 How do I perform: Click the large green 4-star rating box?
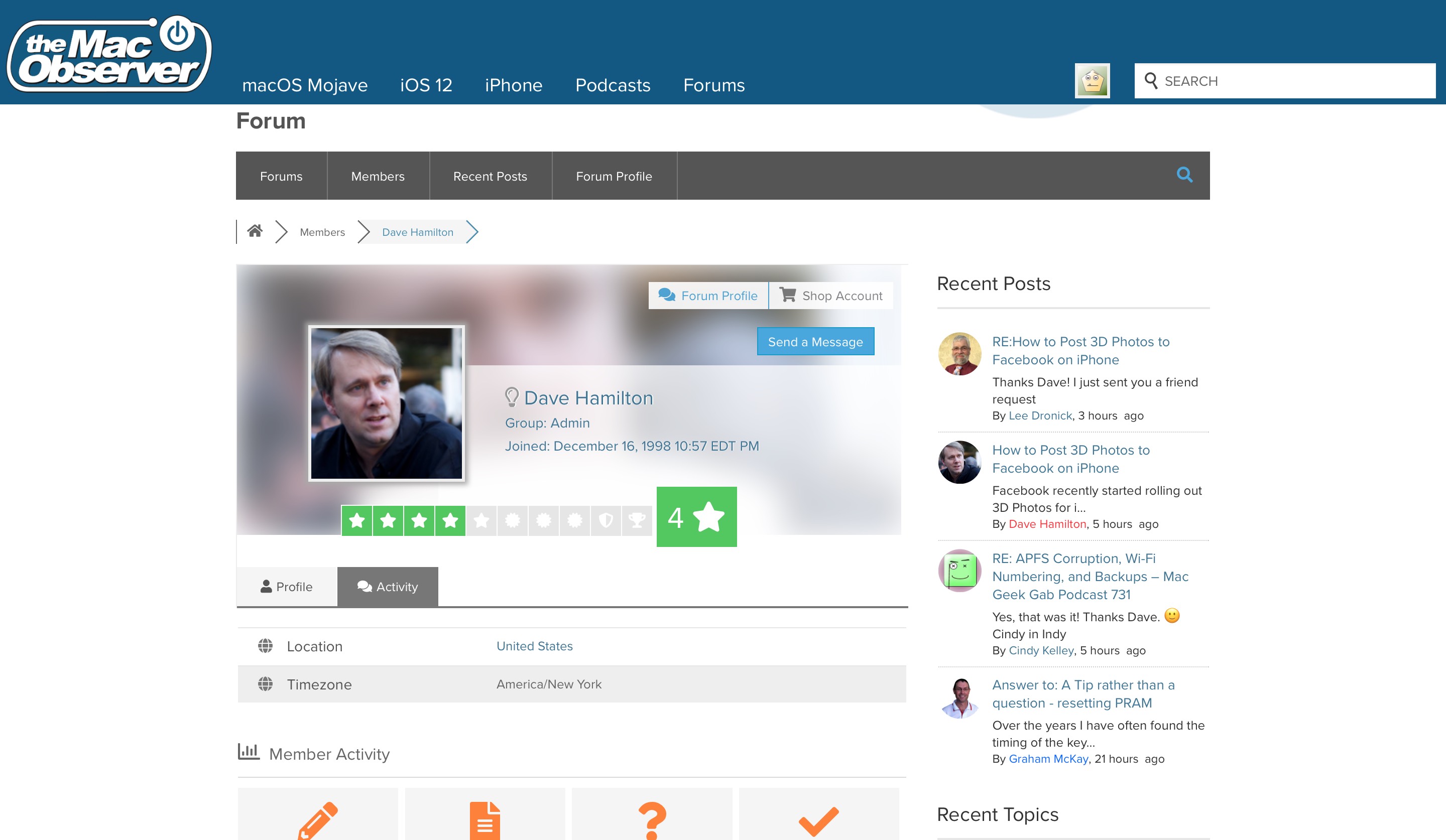point(696,517)
